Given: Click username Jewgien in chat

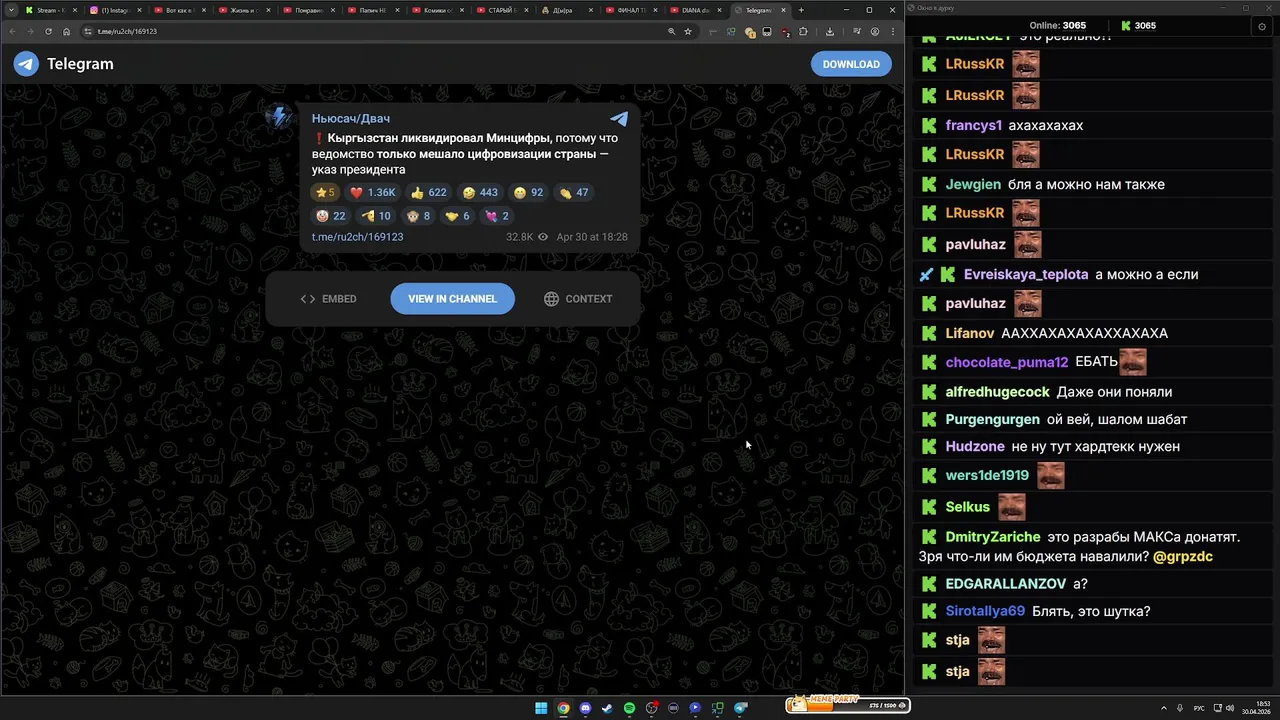Looking at the screenshot, I should pyautogui.click(x=973, y=184).
